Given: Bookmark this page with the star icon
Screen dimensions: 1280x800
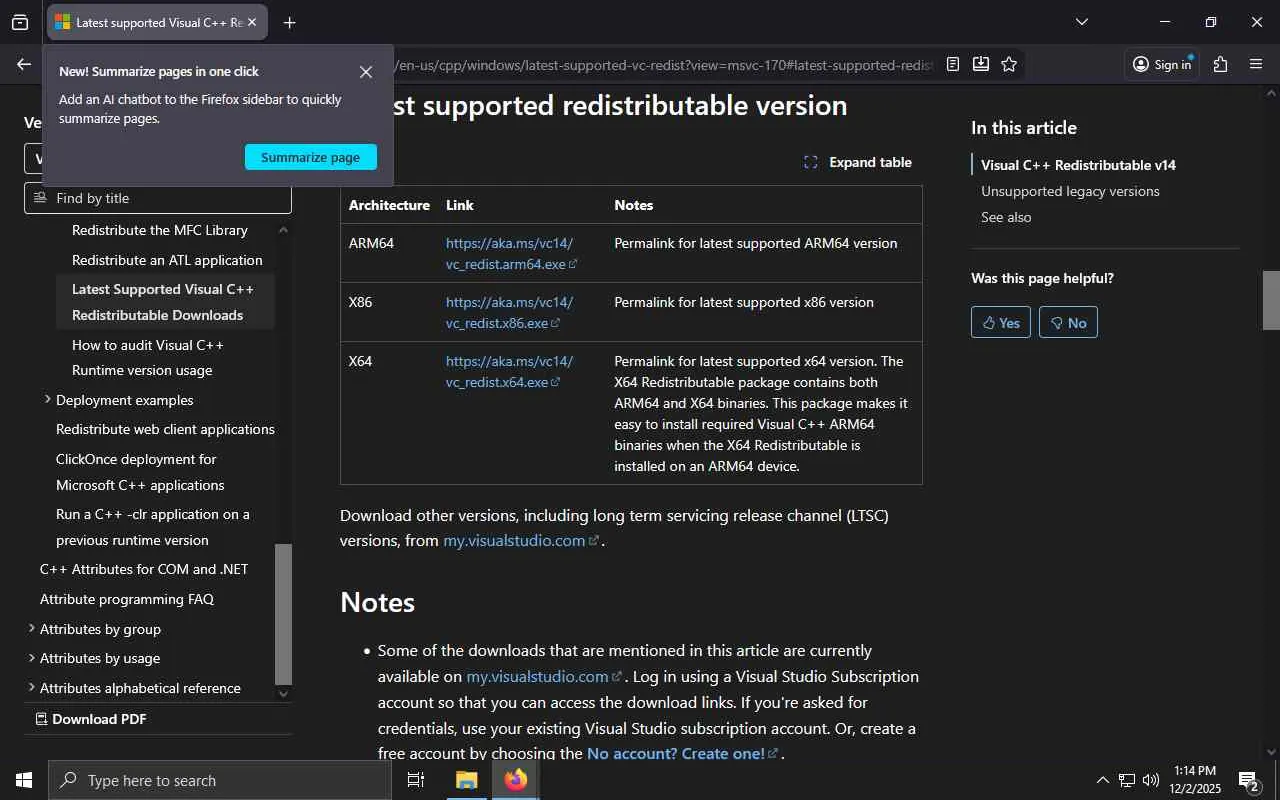Looking at the screenshot, I should [1009, 64].
